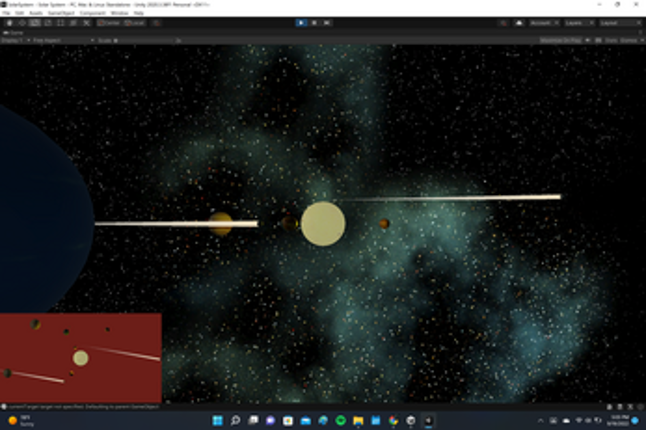
Task: Open Unity Hub on taskbar
Action: tap(411, 421)
